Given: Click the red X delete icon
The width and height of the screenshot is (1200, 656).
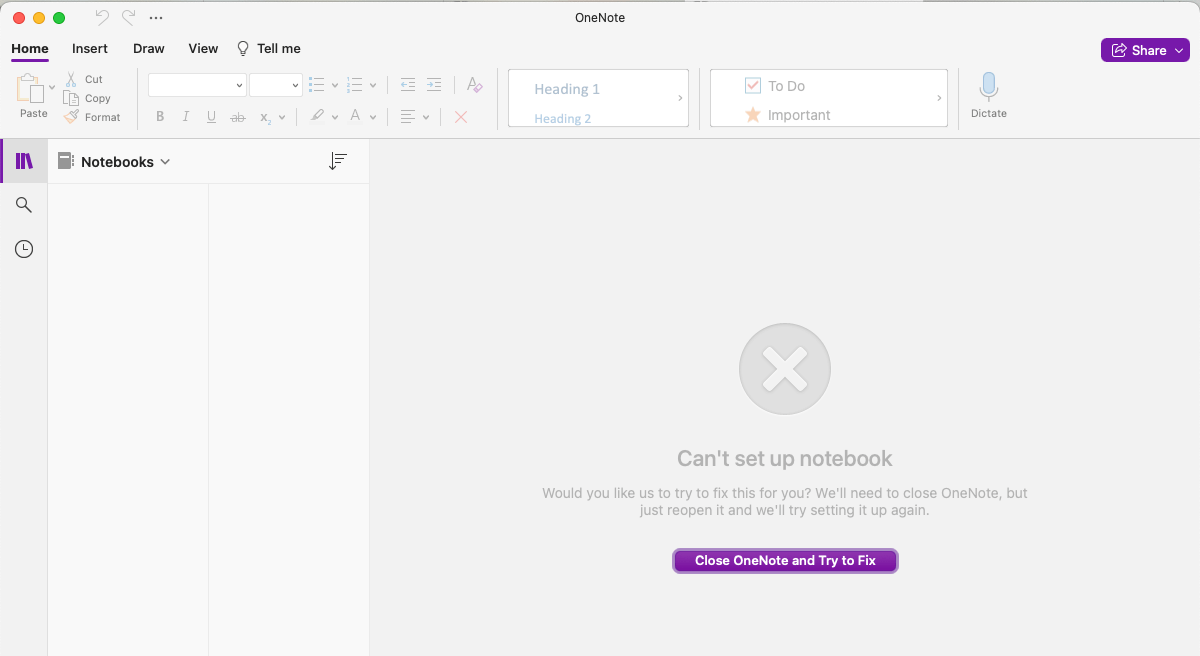Looking at the screenshot, I should coord(461,117).
